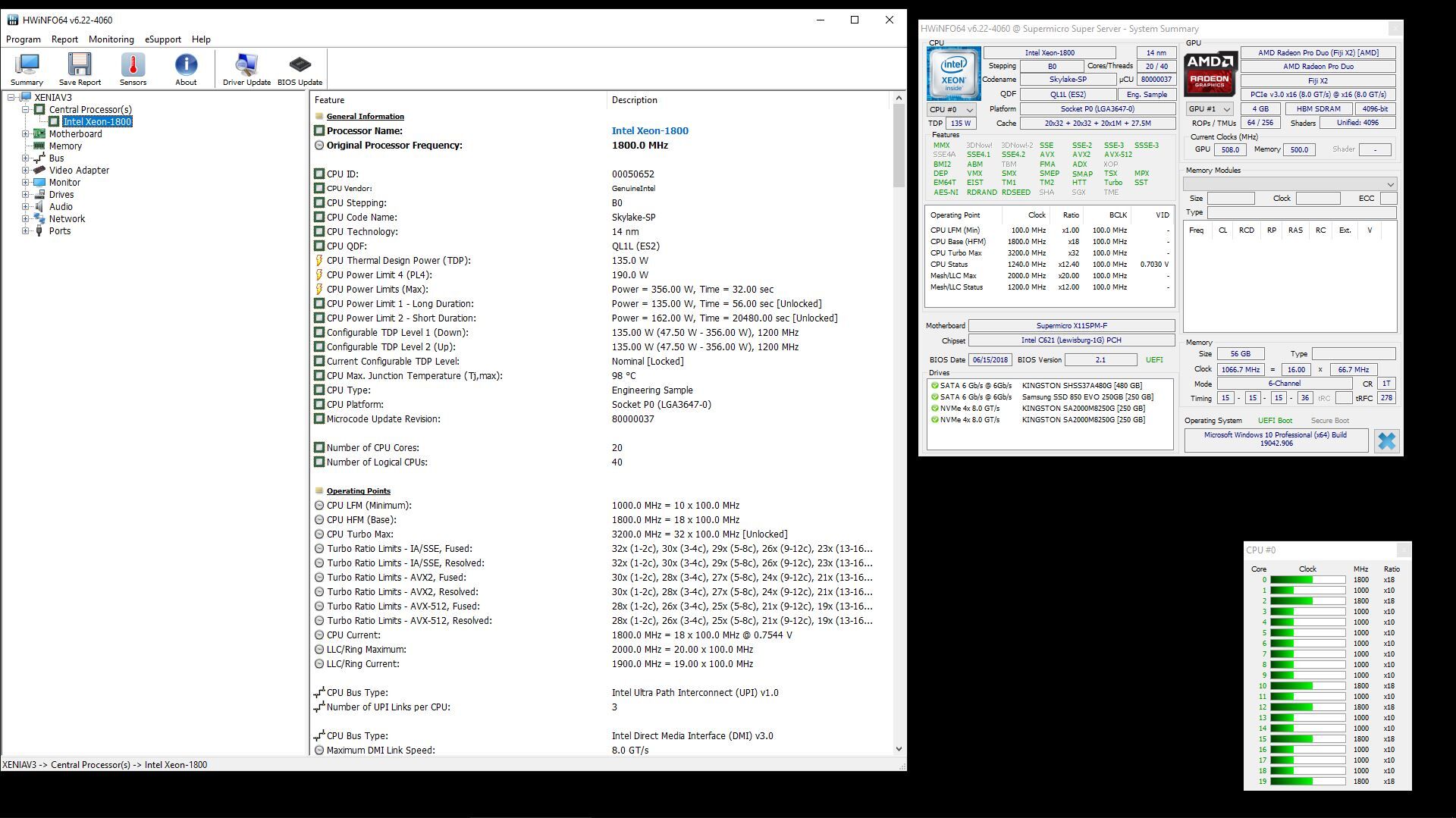Viewport: 1456px width, 818px height.
Task: Expand the Drives tree node
Action: coord(26,195)
